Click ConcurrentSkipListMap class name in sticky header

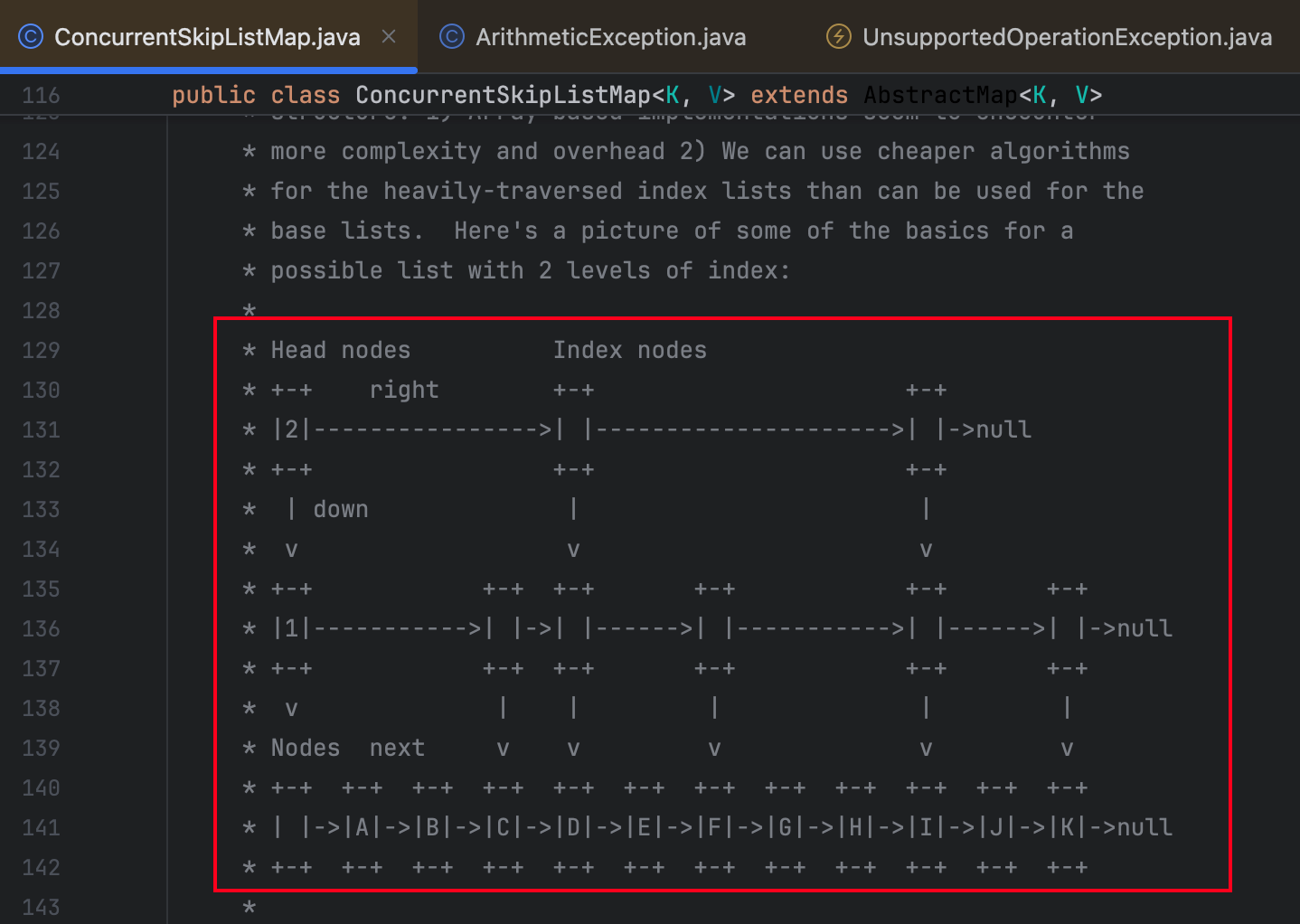[x=503, y=95]
